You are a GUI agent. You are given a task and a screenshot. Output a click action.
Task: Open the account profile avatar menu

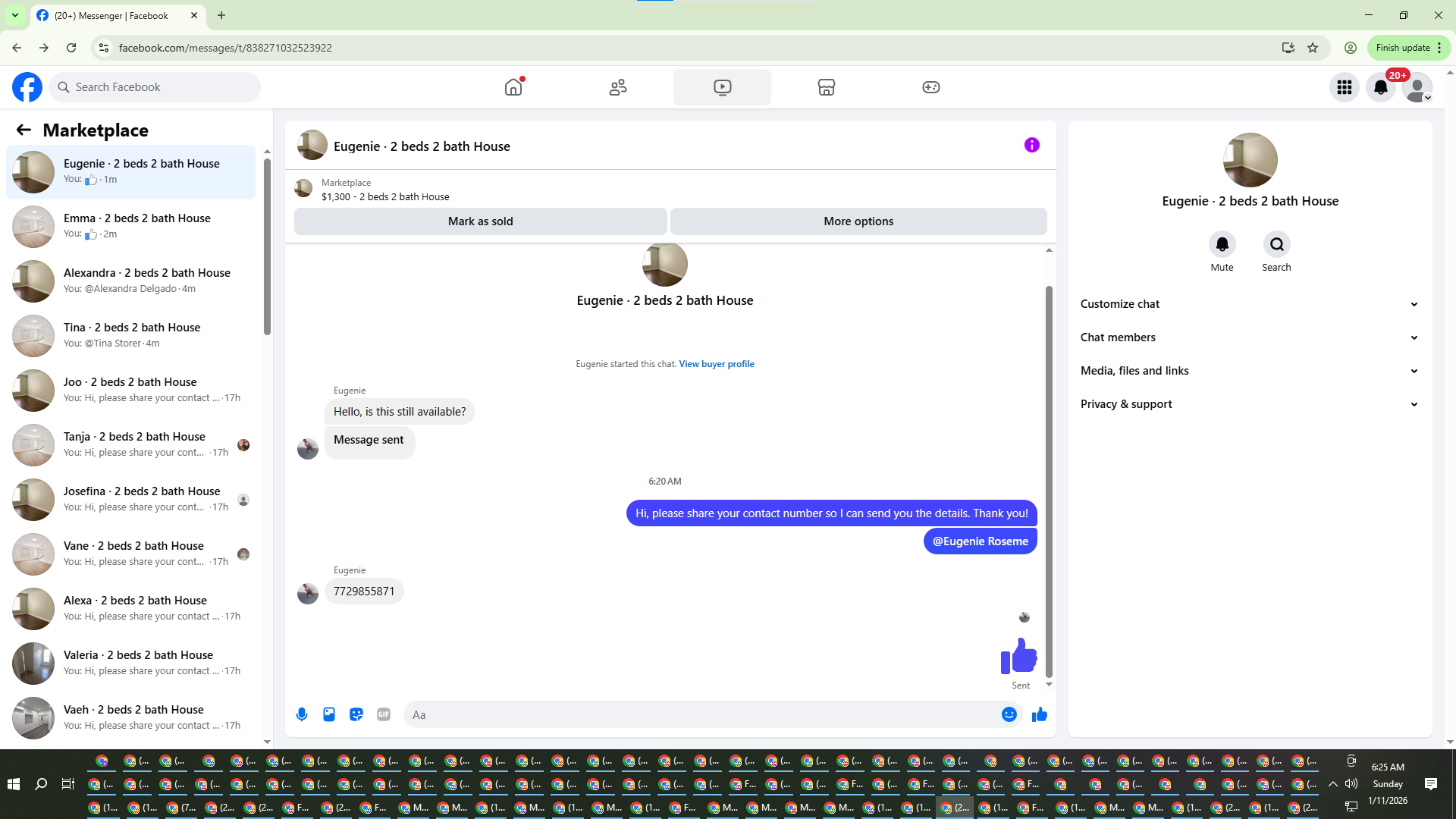[x=1417, y=87]
